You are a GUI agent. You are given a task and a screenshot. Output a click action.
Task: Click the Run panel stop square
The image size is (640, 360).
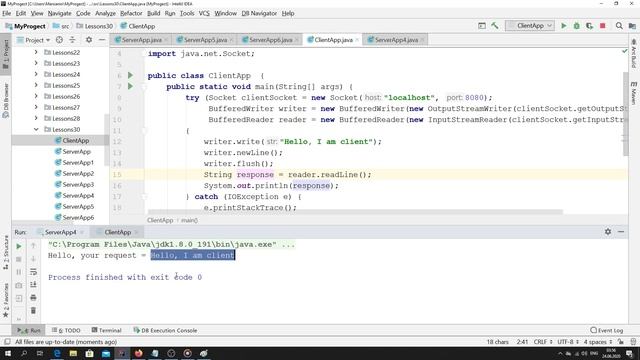pyautogui.click(x=19, y=259)
